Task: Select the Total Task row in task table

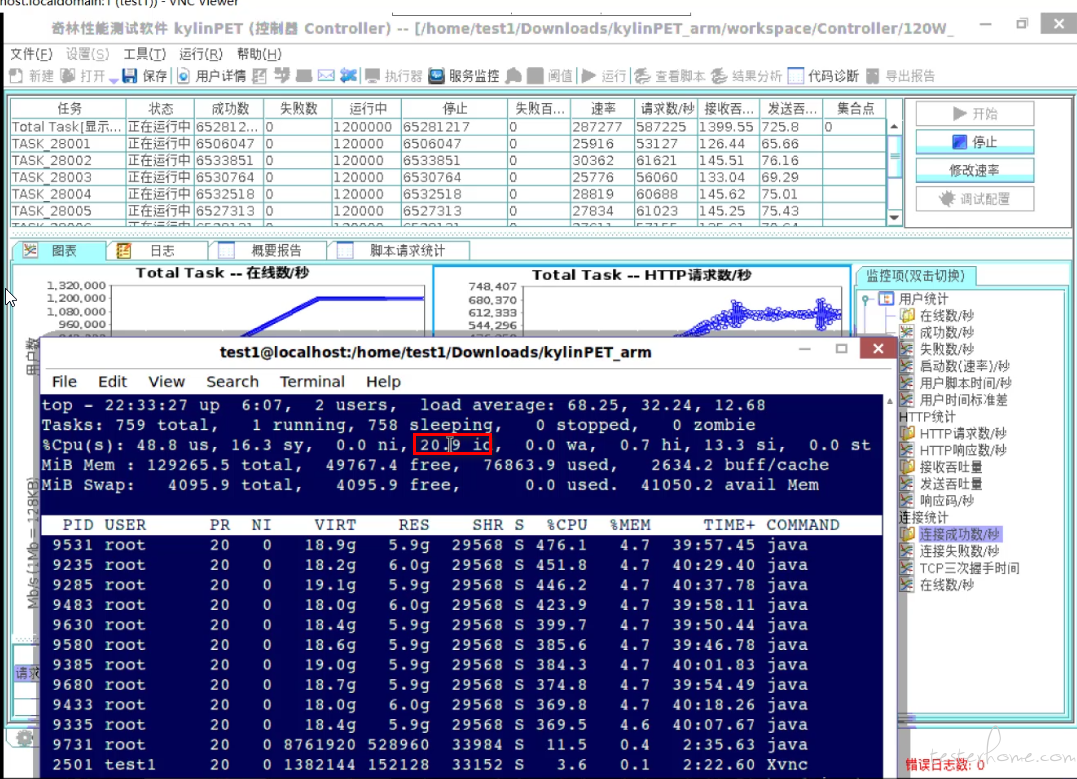Action: (448, 126)
